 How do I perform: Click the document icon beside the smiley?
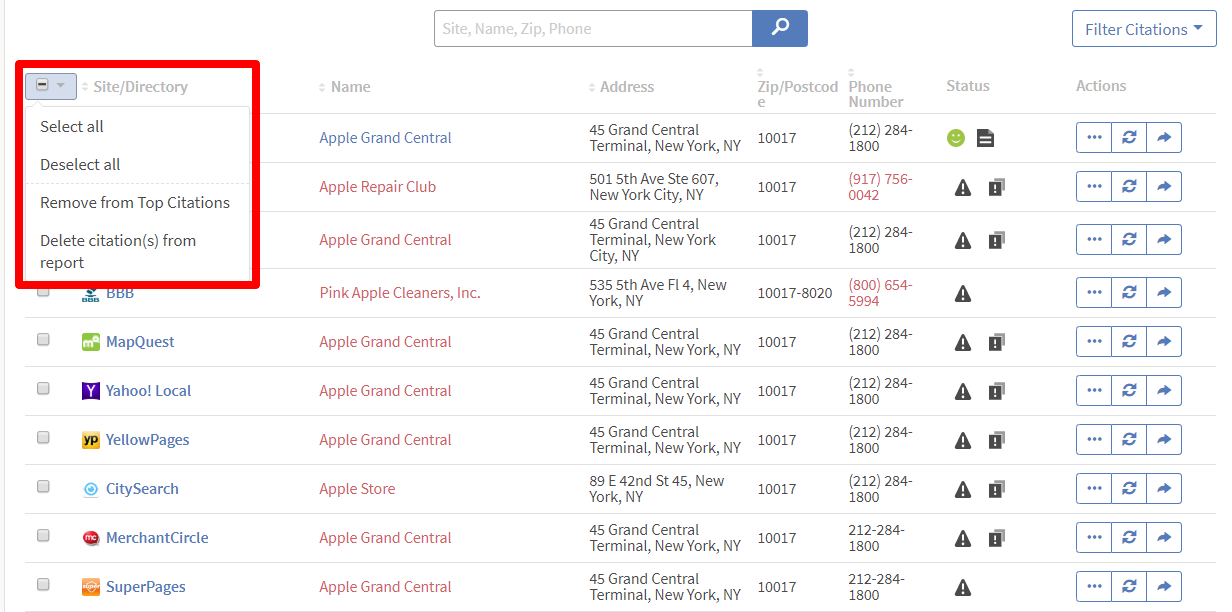pos(985,138)
